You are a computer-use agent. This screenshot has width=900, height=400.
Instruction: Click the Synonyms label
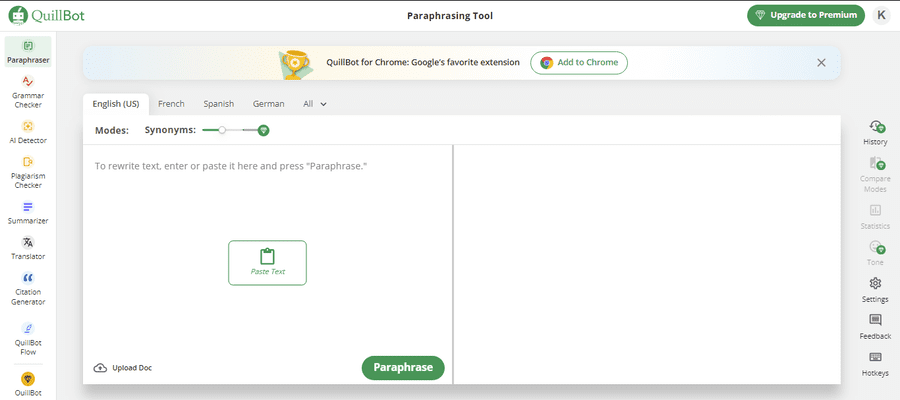click(x=170, y=130)
